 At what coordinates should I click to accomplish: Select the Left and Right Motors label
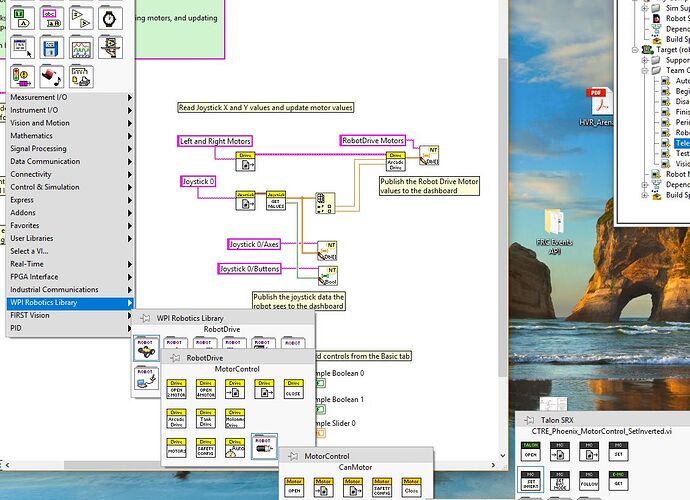coord(215,141)
